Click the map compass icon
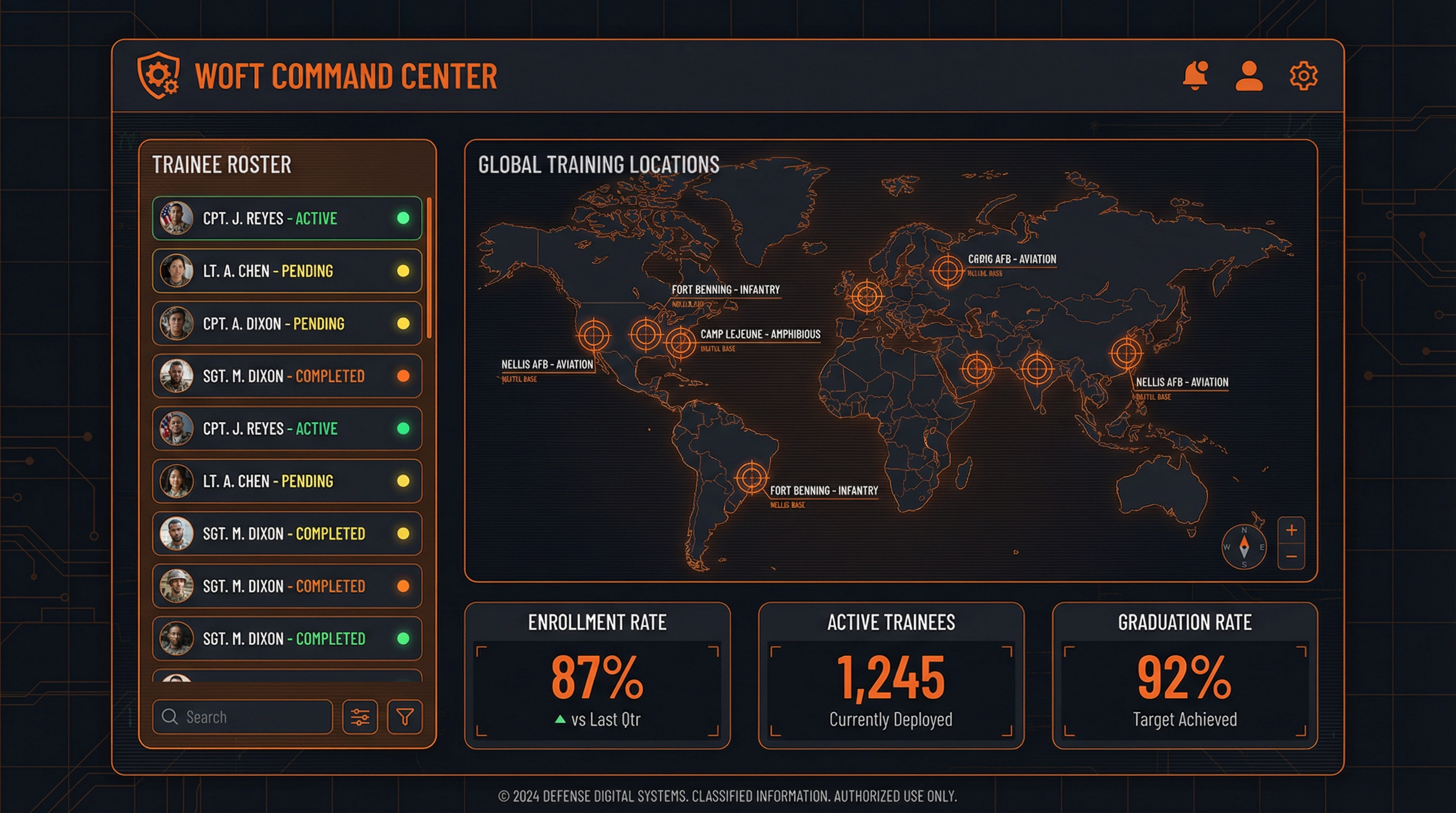Image resolution: width=1456 pixels, height=813 pixels. tap(1243, 547)
